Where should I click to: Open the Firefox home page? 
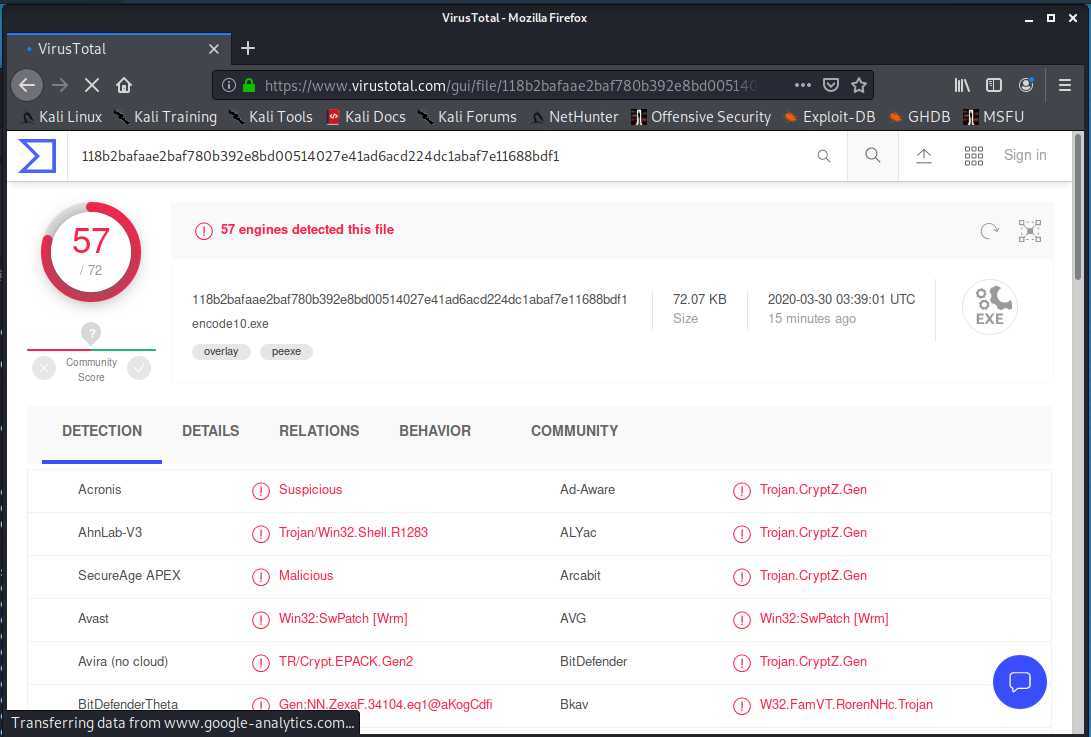[x=124, y=86]
